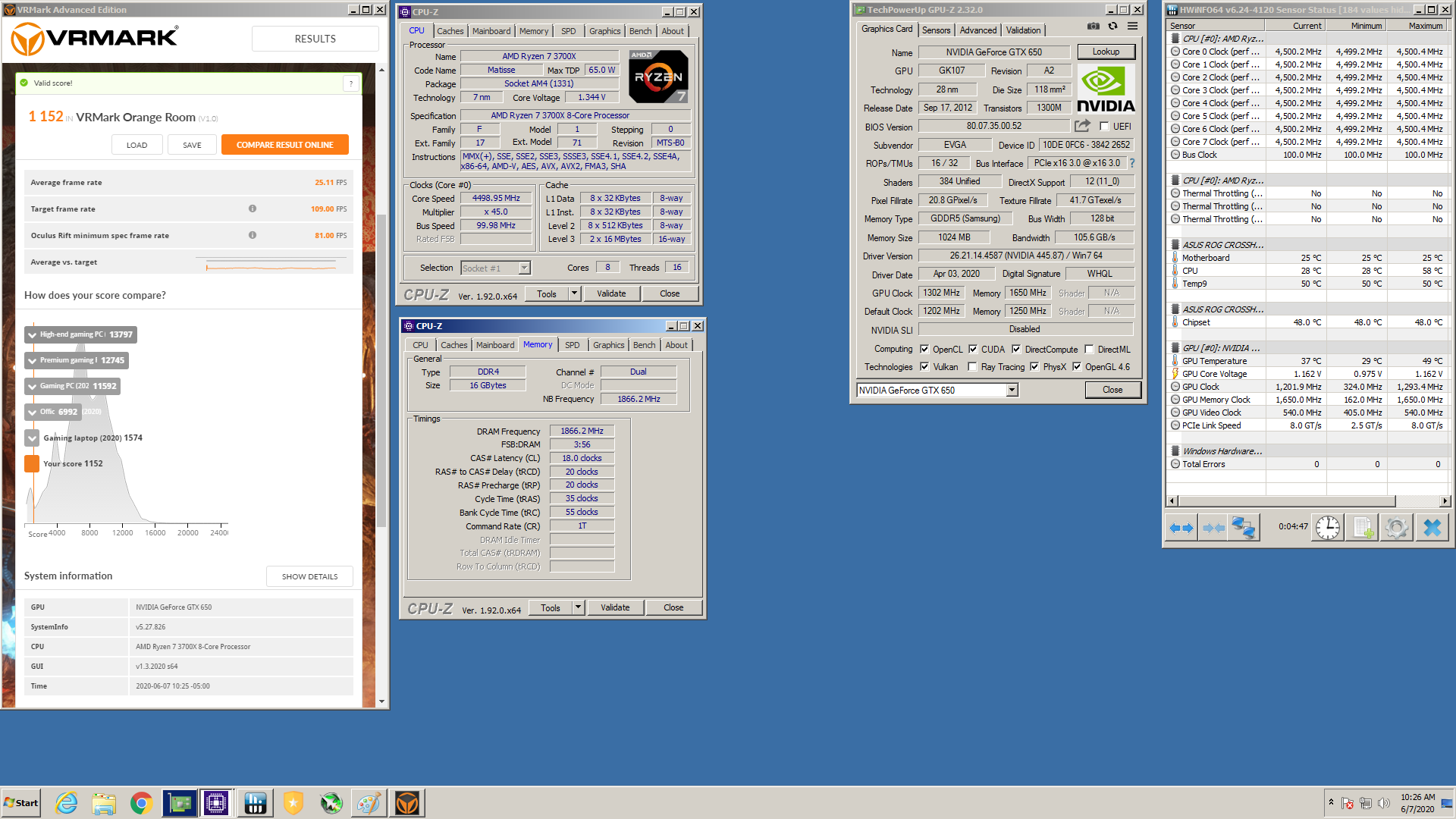Screen dimensions: 1456x819
Task: Click the SAVE button in VRMark
Action: pyautogui.click(x=193, y=145)
